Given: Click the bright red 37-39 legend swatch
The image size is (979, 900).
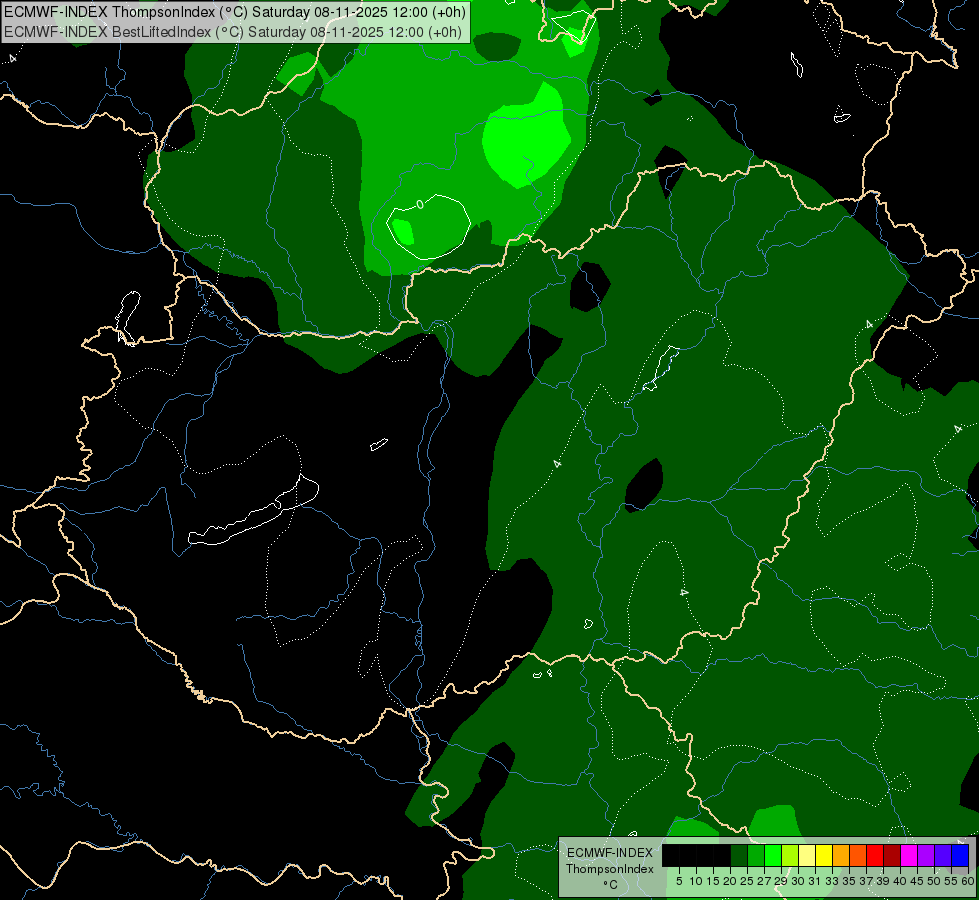Looking at the screenshot, I should coord(875,855).
